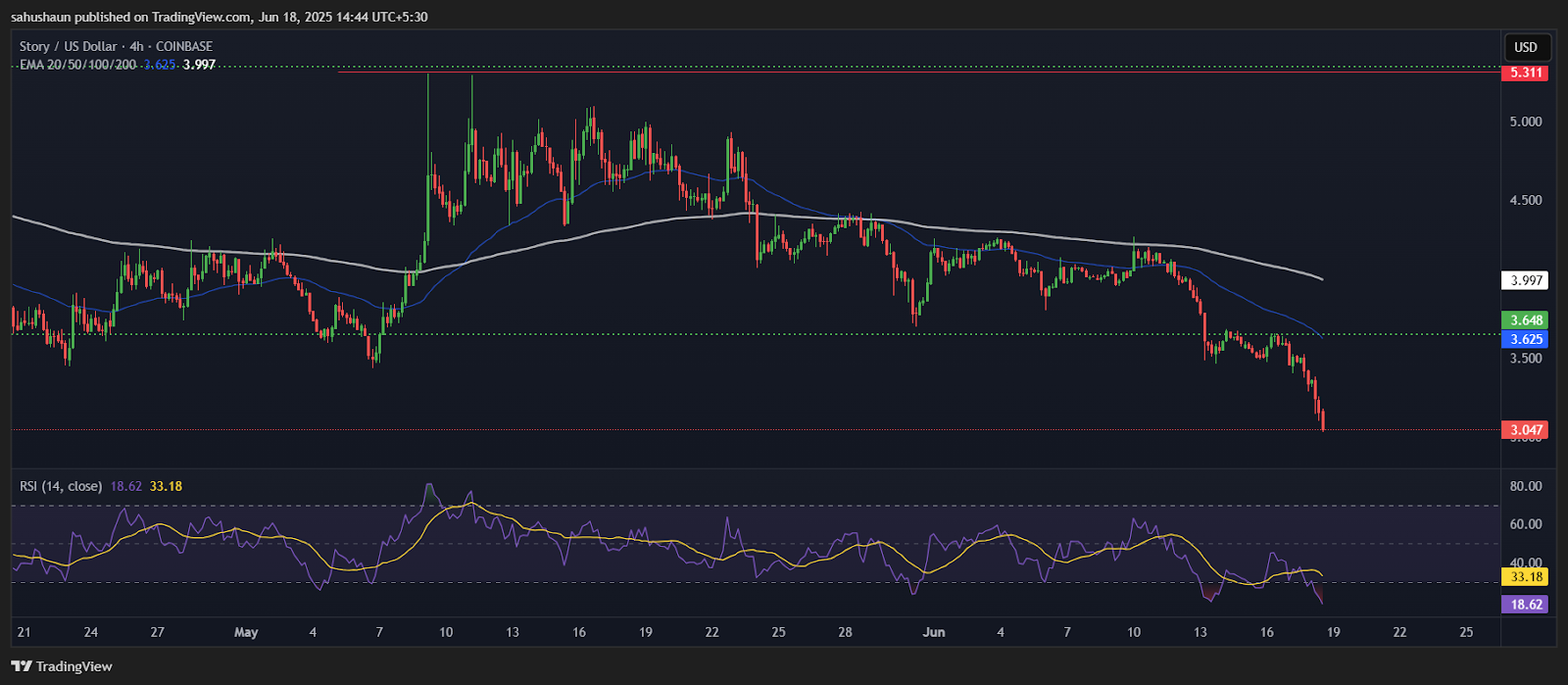Click the May label on time axis
The image size is (1568, 685).
(246, 632)
